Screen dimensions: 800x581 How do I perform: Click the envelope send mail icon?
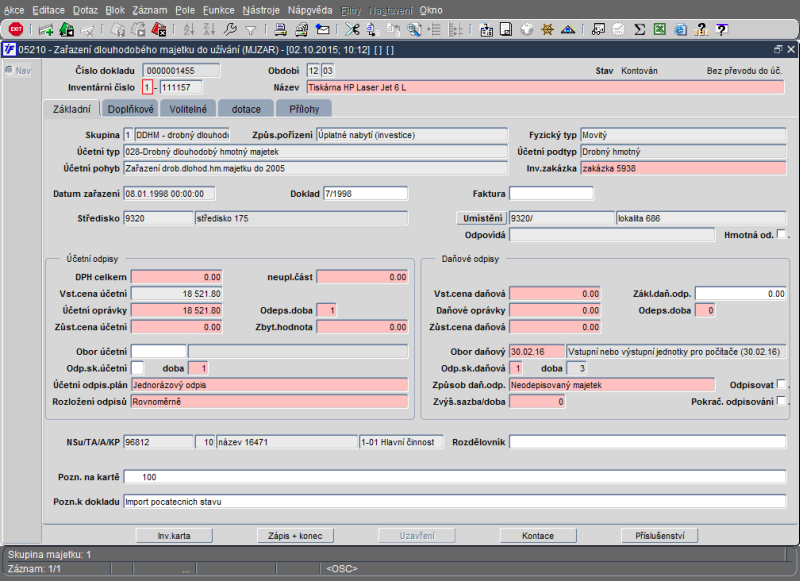coord(322,29)
